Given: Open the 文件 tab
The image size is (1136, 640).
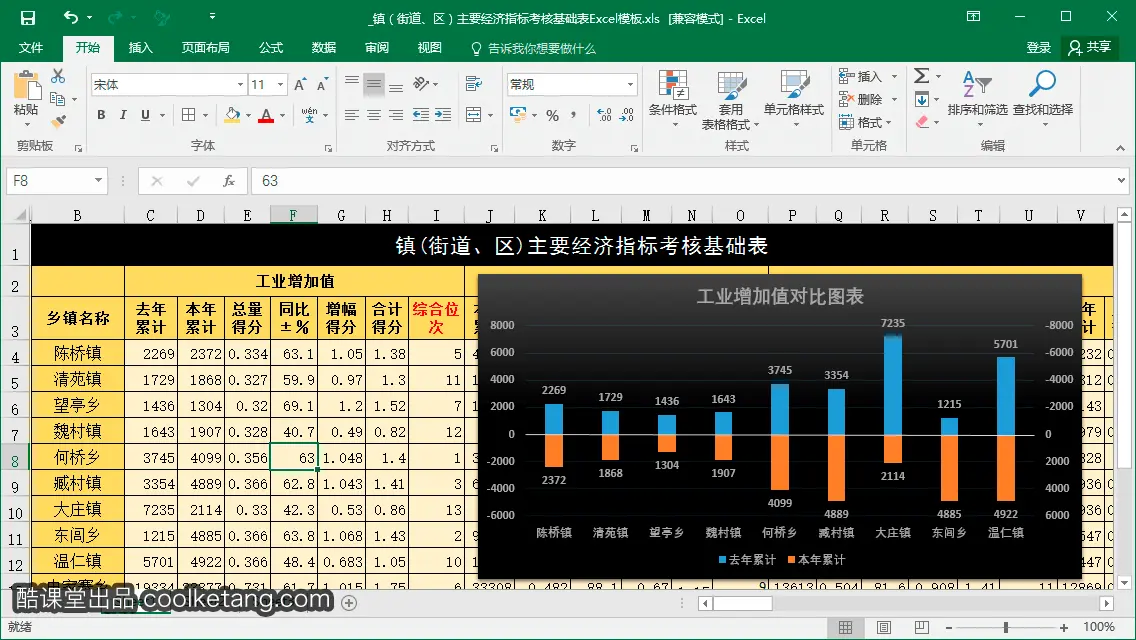Looking at the screenshot, I should click(x=30, y=48).
